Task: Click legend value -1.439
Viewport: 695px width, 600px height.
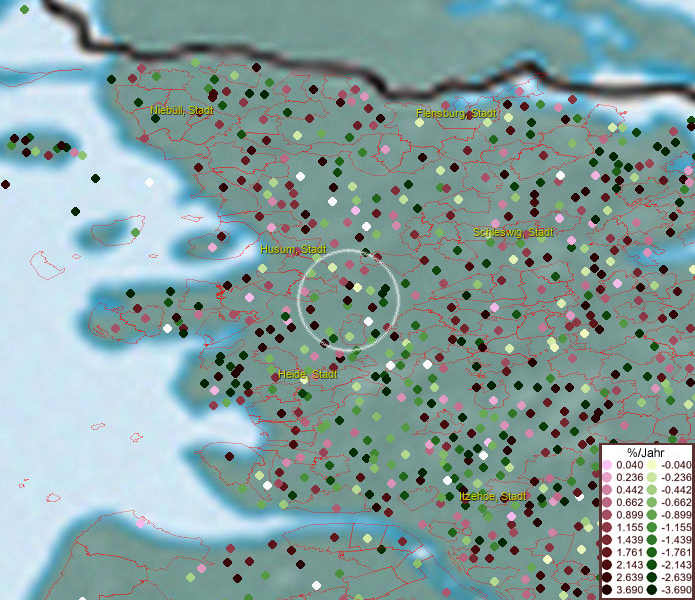Action: (676, 540)
